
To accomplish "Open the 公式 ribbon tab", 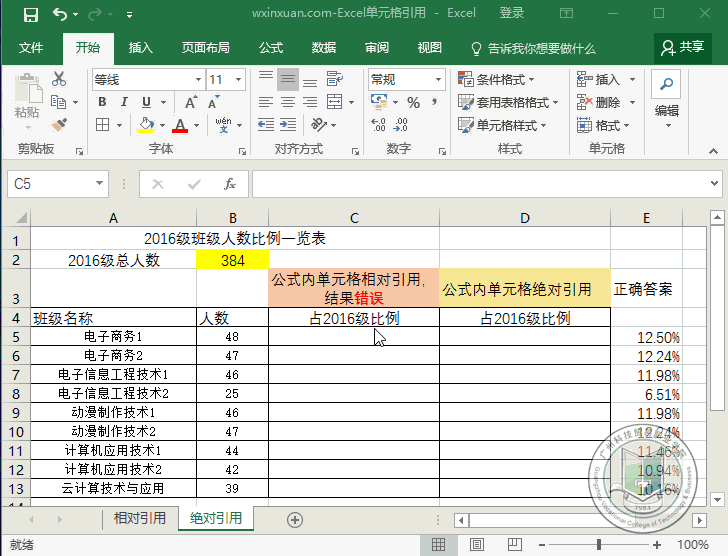I will pyautogui.click(x=271, y=48).
